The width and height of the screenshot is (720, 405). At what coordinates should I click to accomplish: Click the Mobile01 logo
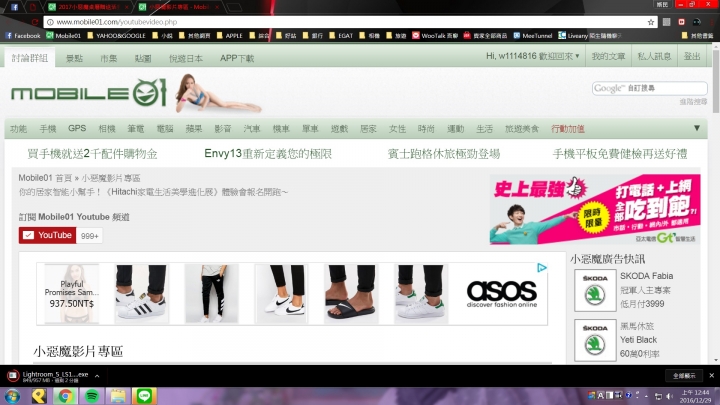(x=89, y=93)
